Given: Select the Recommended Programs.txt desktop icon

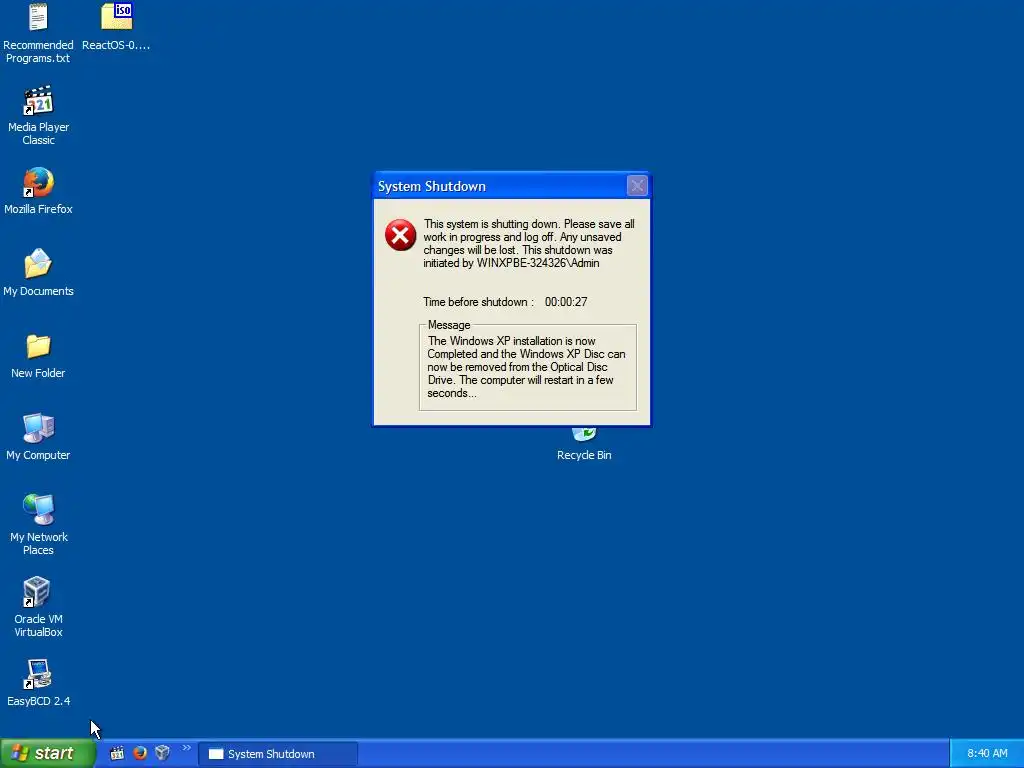Looking at the screenshot, I should tap(38, 33).
